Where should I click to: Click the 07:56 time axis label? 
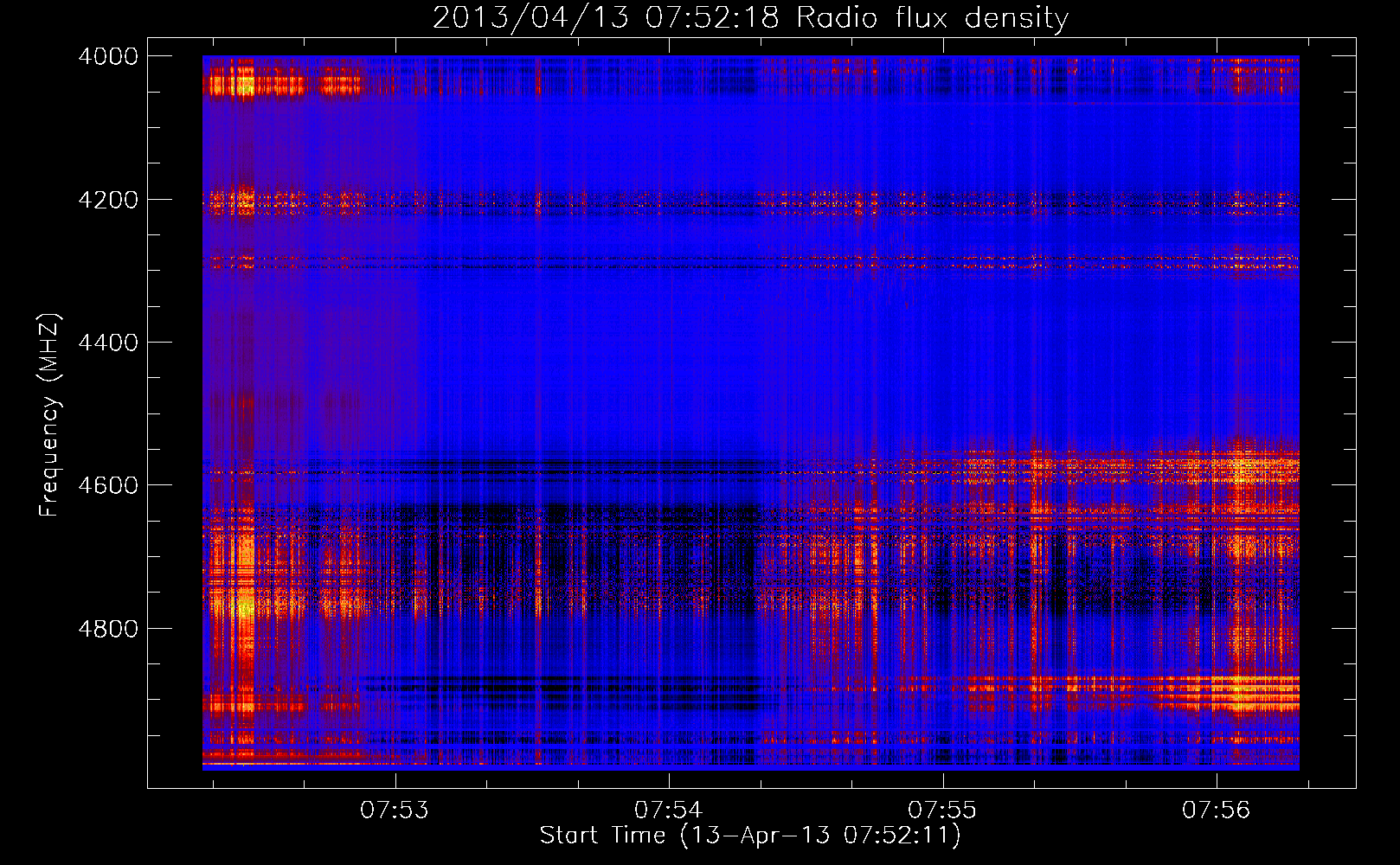[x=1217, y=810]
